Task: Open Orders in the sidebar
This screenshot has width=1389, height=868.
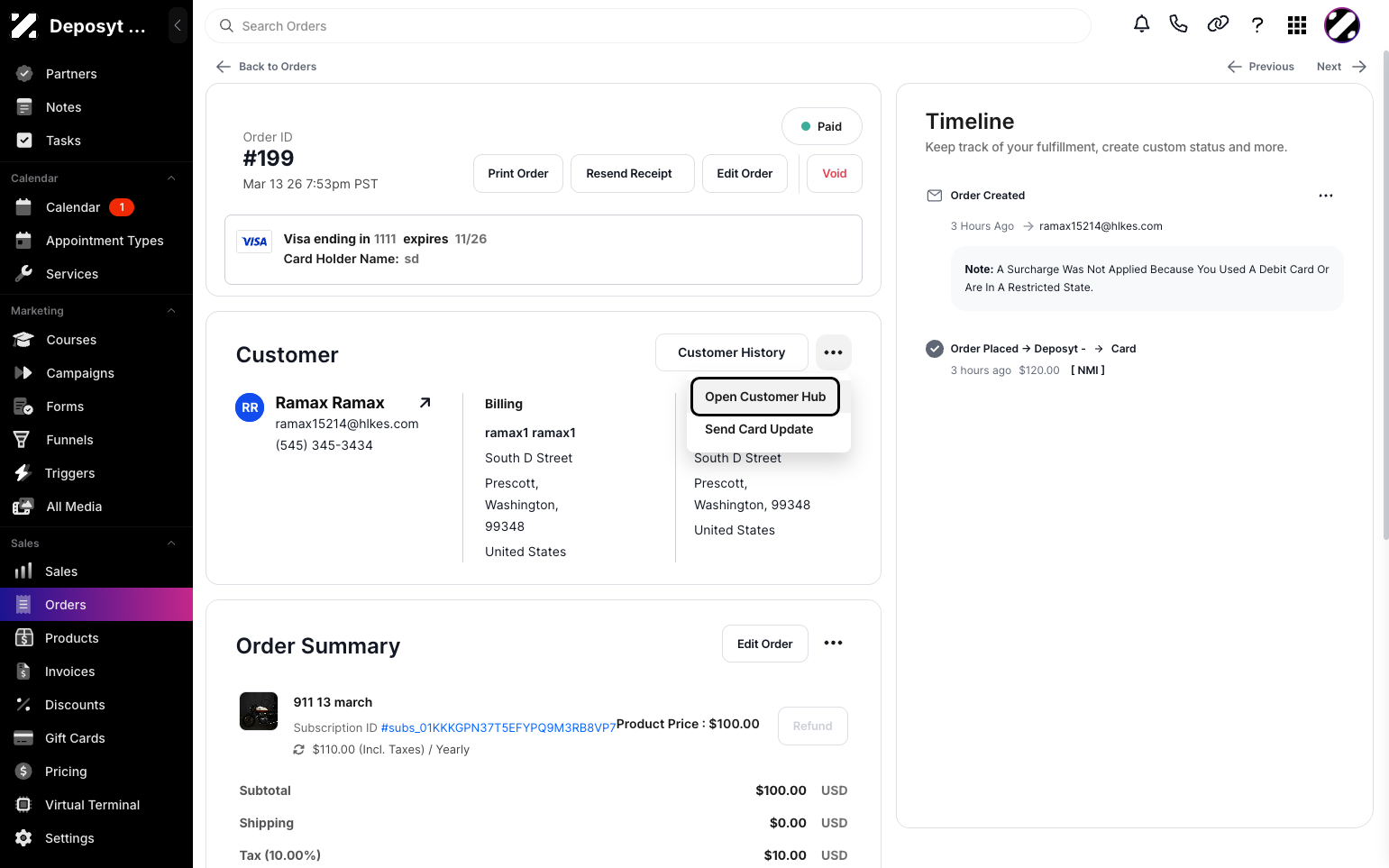Action: pyautogui.click(x=96, y=605)
